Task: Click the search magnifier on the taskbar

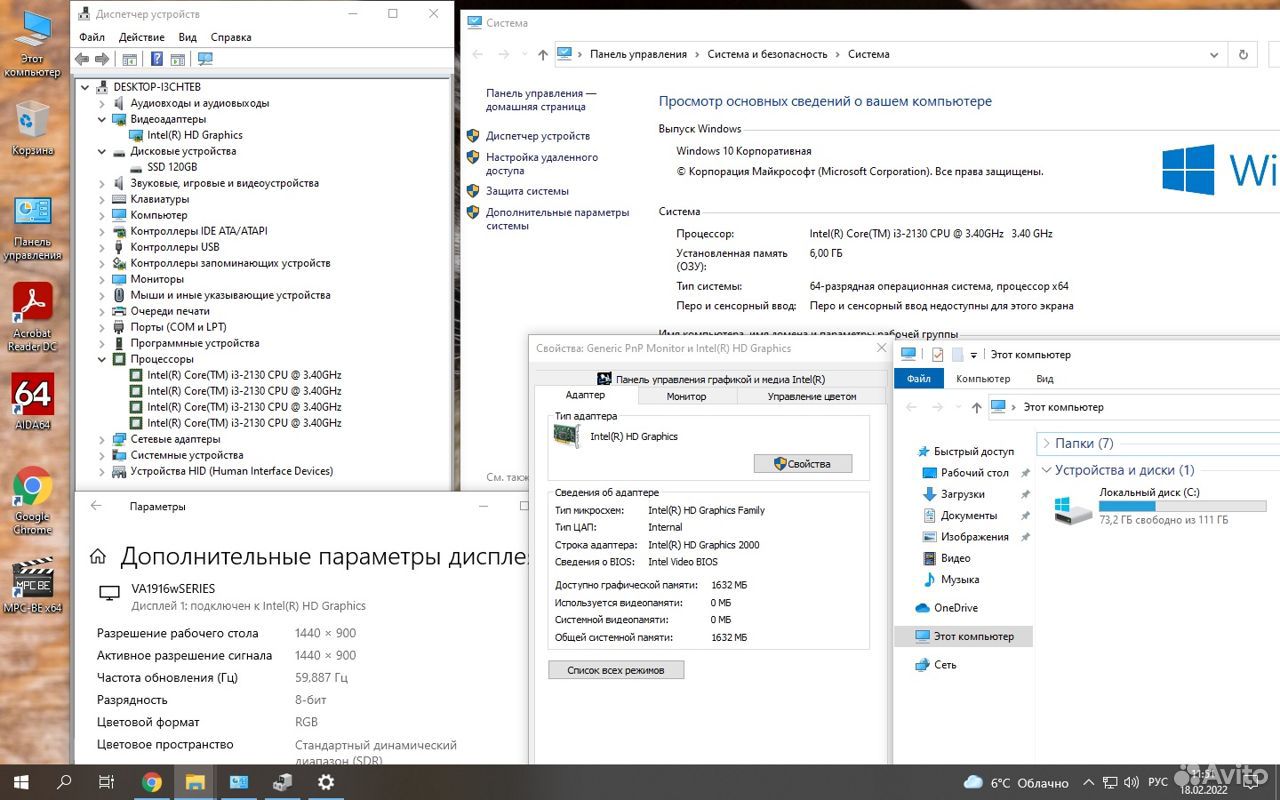Action: pyautogui.click(x=64, y=782)
